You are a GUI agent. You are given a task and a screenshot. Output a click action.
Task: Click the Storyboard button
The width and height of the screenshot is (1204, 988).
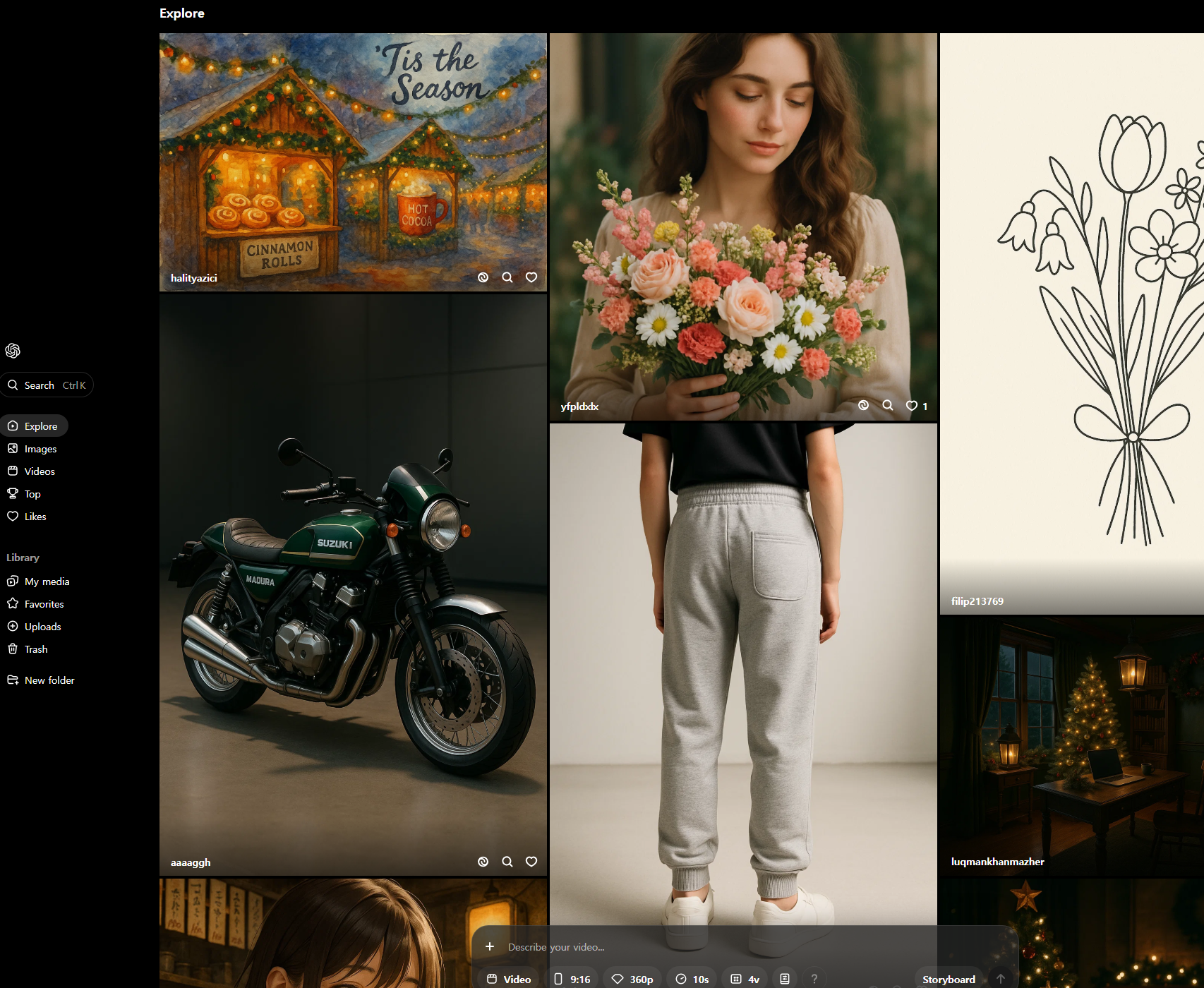(x=949, y=979)
